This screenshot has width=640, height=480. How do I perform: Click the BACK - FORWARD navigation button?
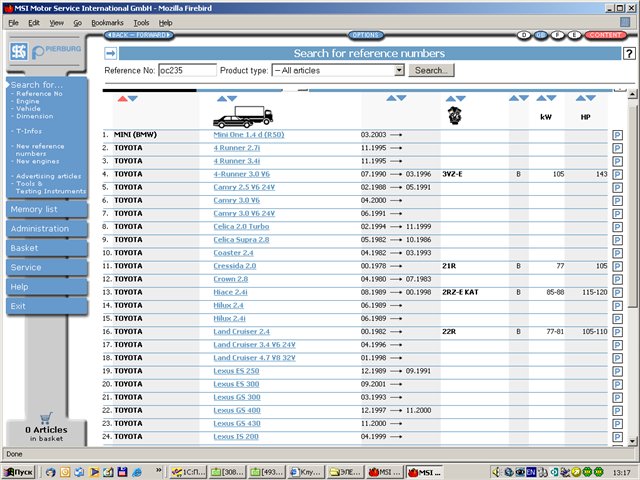point(139,35)
